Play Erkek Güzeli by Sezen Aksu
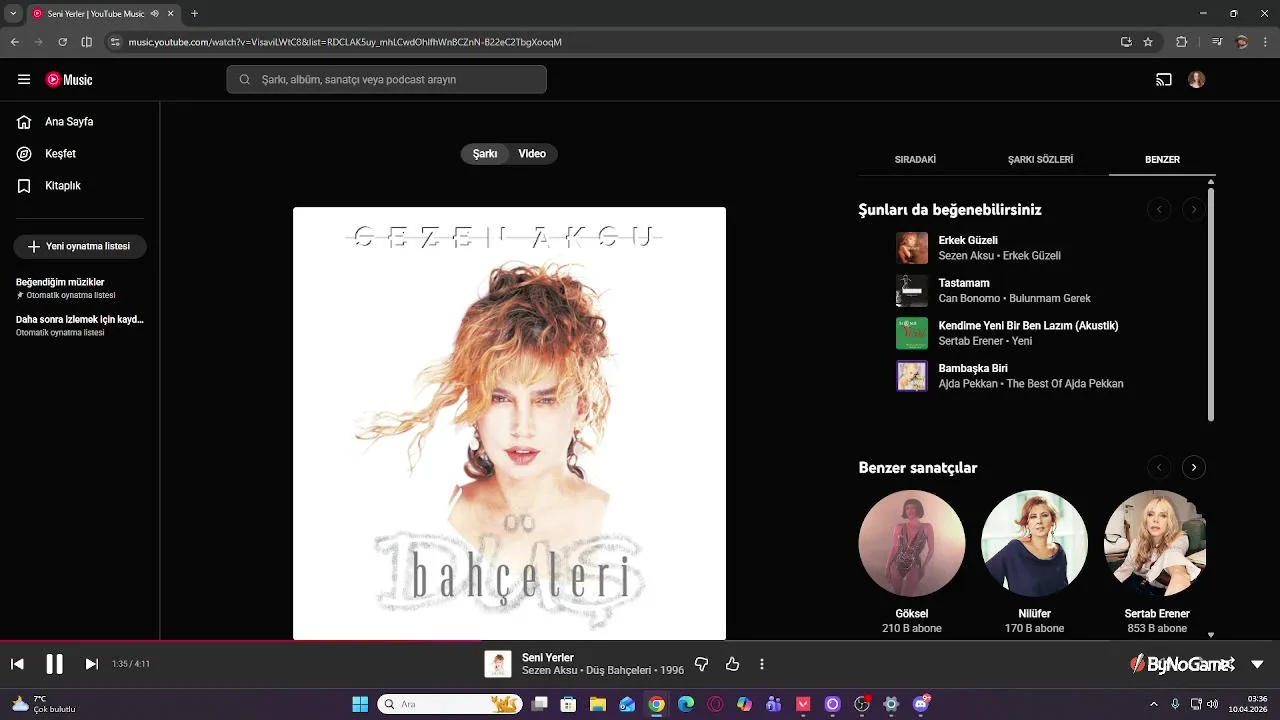 tap(1030, 248)
